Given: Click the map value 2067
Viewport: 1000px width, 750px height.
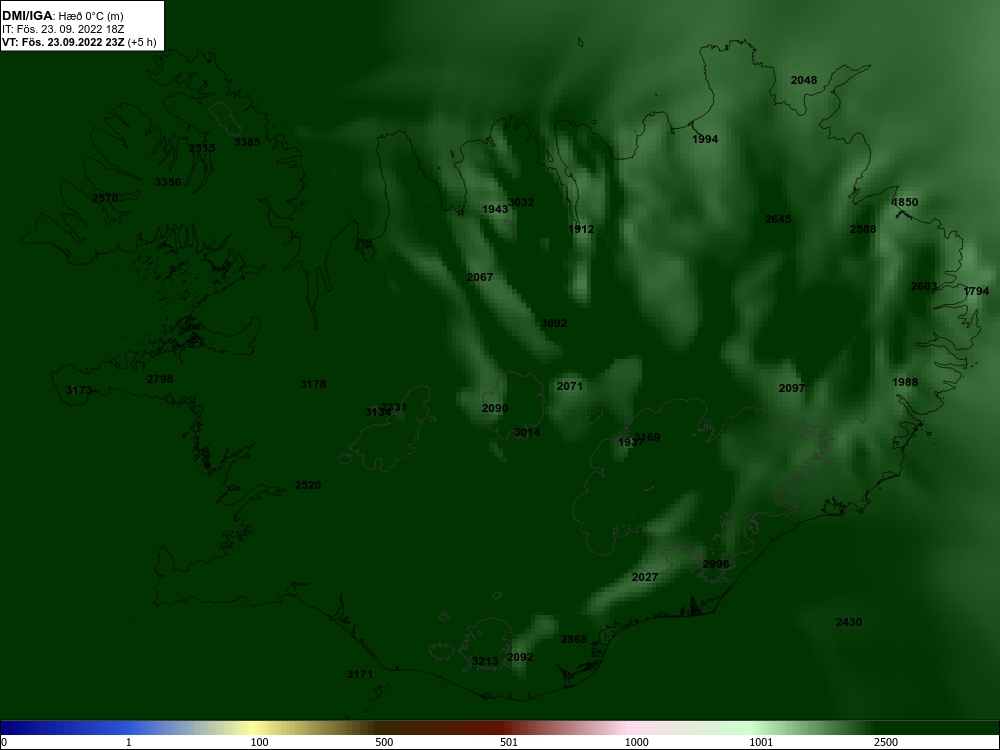Looking at the screenshot, I should coord(480,277).
